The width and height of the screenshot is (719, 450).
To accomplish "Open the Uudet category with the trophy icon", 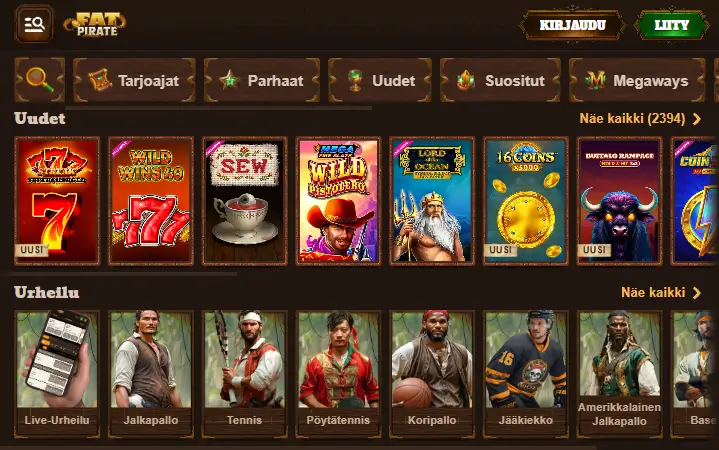I will 380,80.
